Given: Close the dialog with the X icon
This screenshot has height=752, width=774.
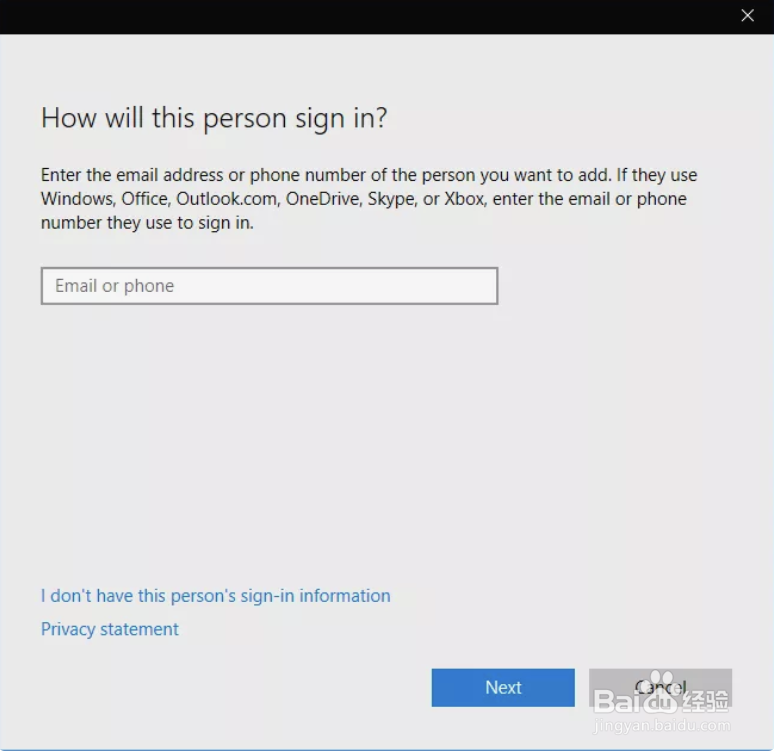Looking at the screenshot, I should pos(747,16).
